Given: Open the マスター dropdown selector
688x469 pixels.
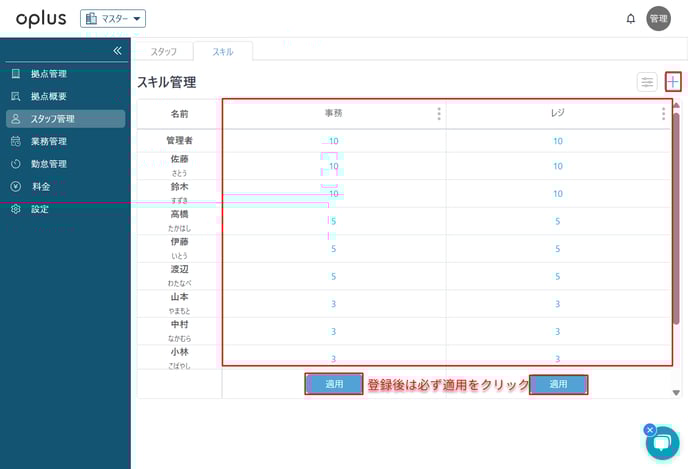Looking at the screenshot, I should click(x=113, y=18).
